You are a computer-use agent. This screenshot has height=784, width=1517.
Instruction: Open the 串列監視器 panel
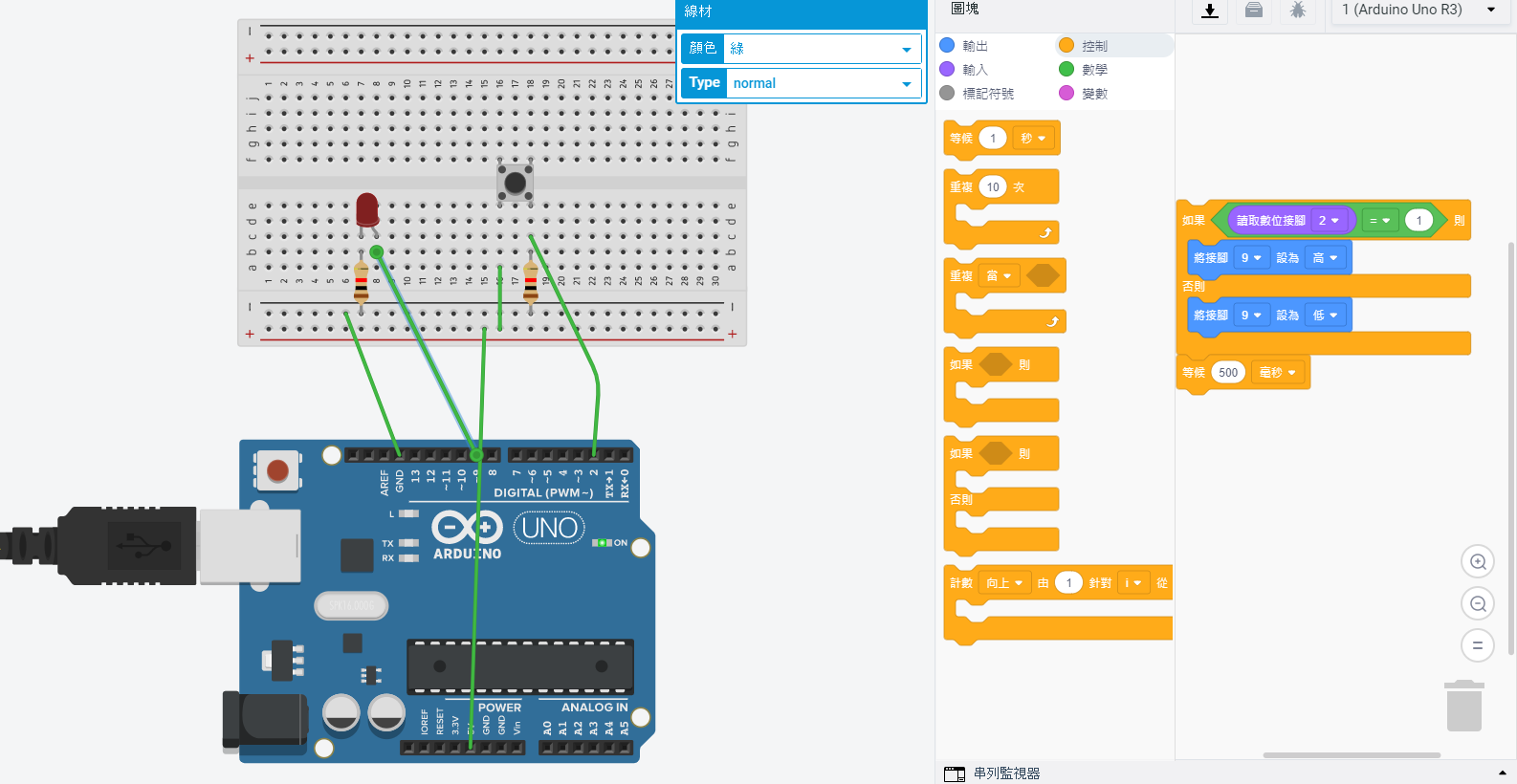pos(1006,773)
